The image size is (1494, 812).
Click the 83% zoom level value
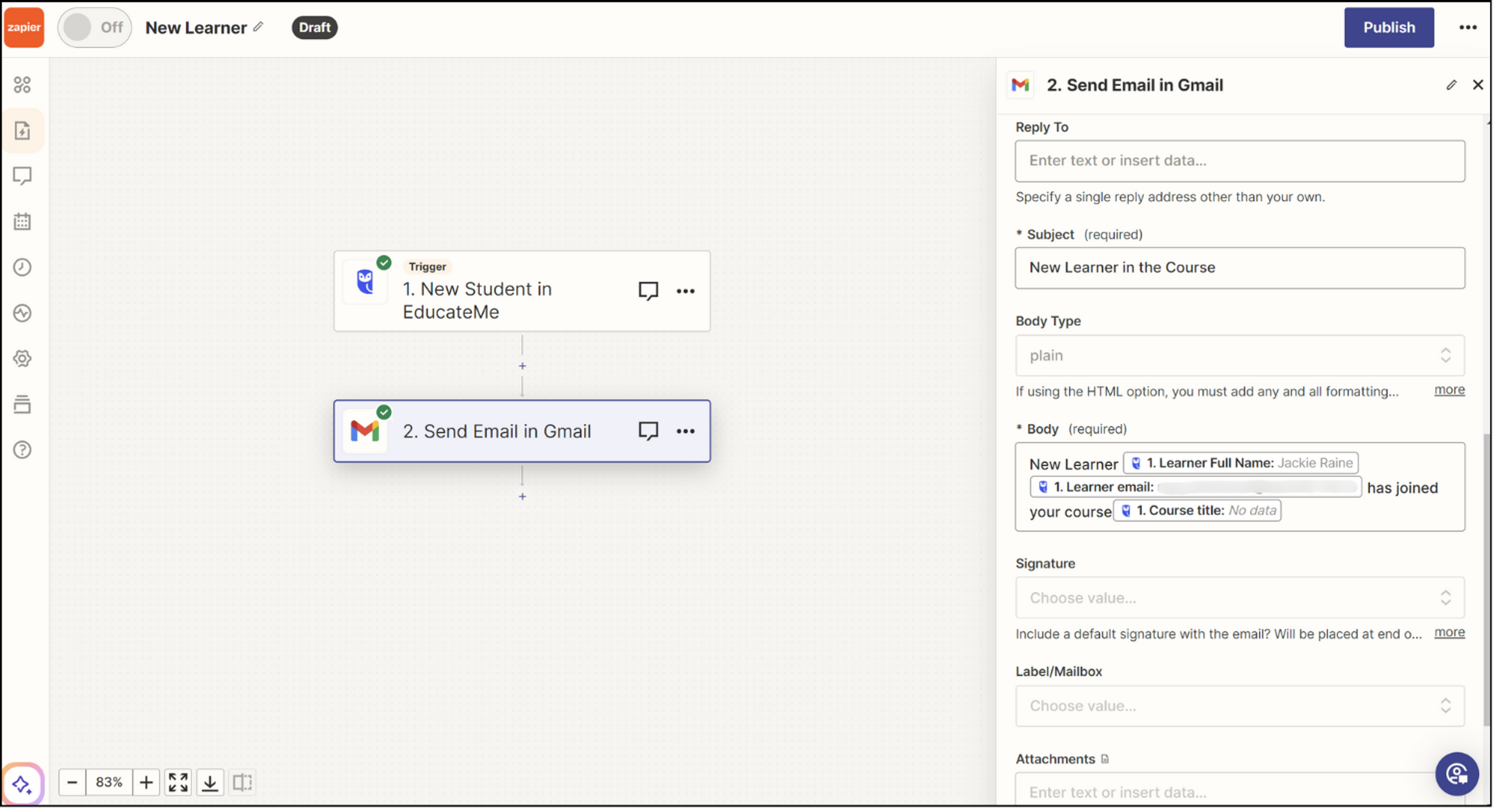(109, 782)
